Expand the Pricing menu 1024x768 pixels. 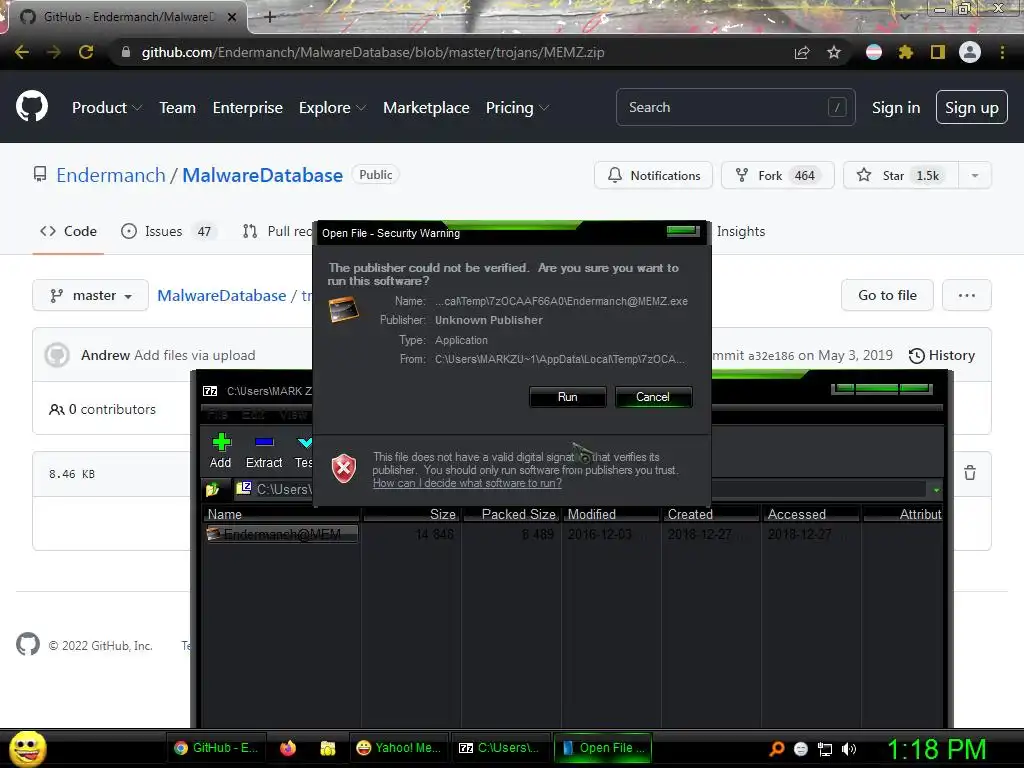(x=517, y=108)
